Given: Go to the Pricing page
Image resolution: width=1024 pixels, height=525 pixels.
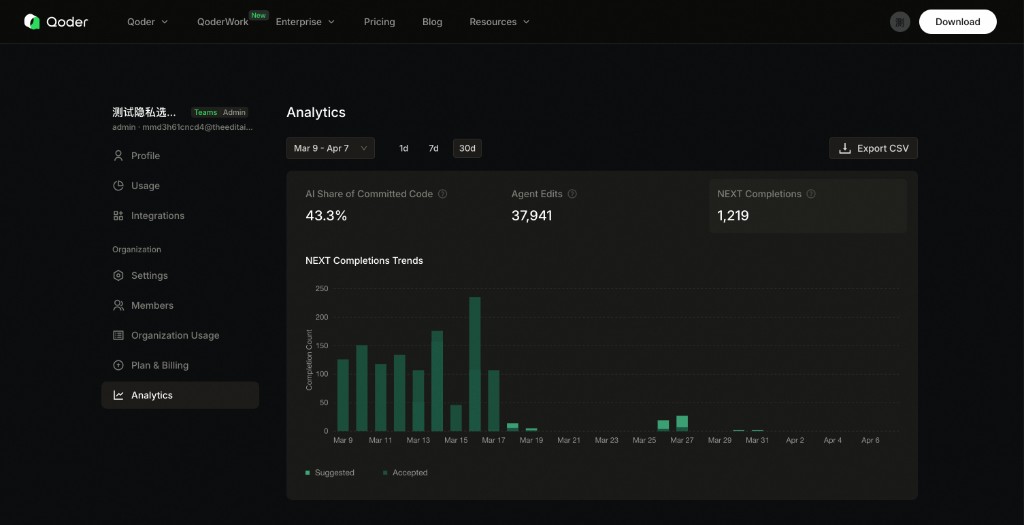Looking at the screenshot, I should (379, 22).
